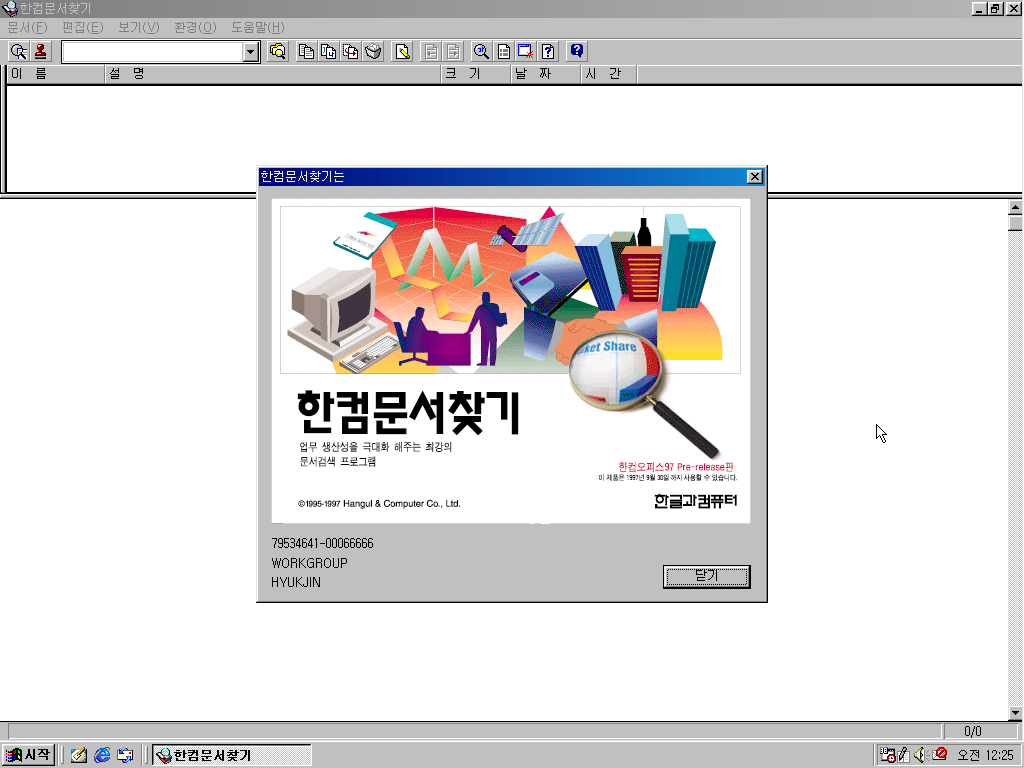
Task: Click the 닫기 button in about dialog
Action: pos(707,577)
